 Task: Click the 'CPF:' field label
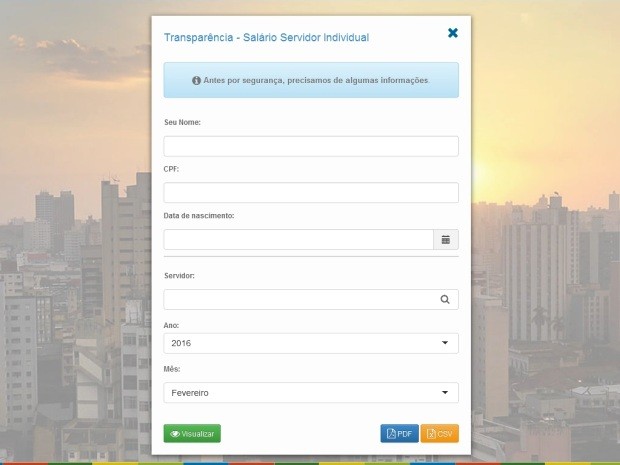click(x=172, y=169)
